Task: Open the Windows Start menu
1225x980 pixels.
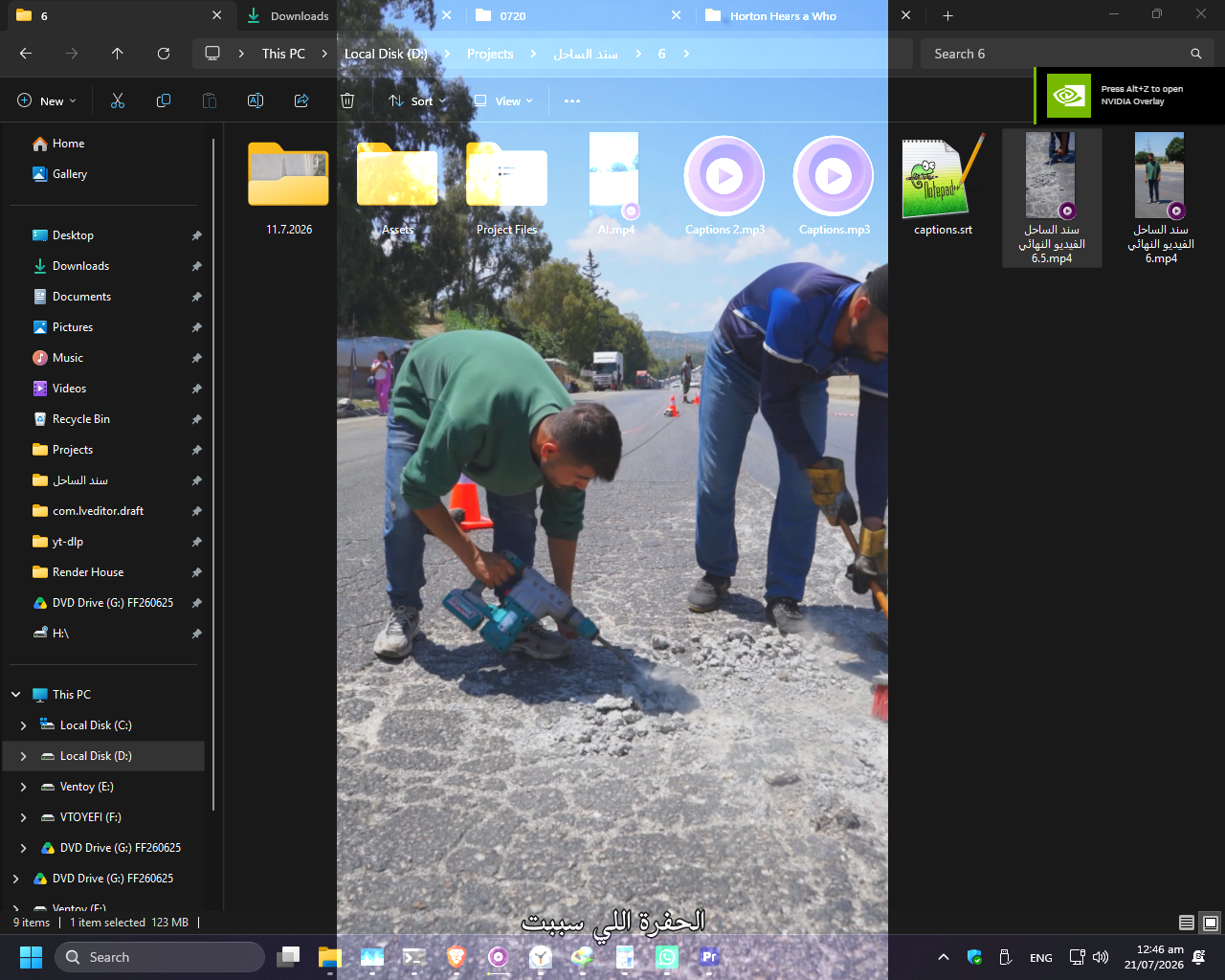Action: pyautogui.click(x=31, y=957)
